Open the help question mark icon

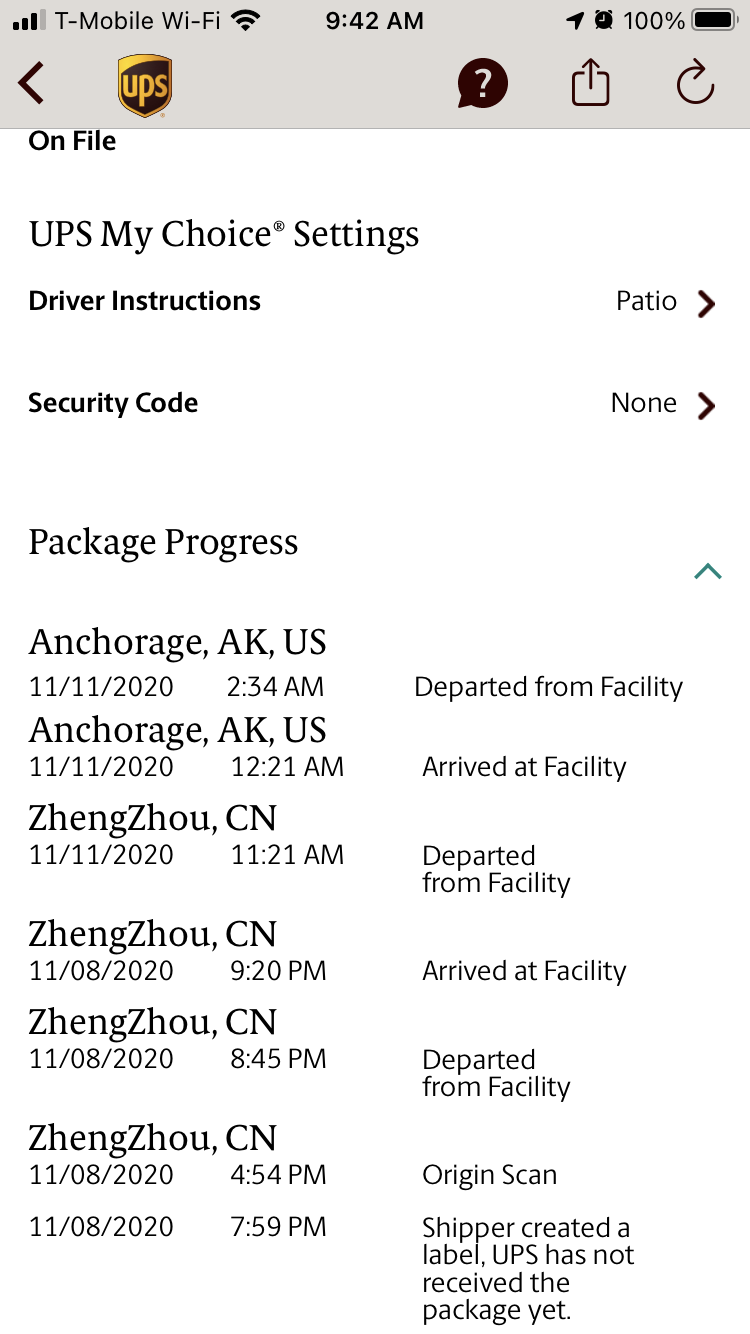[483, 84]
